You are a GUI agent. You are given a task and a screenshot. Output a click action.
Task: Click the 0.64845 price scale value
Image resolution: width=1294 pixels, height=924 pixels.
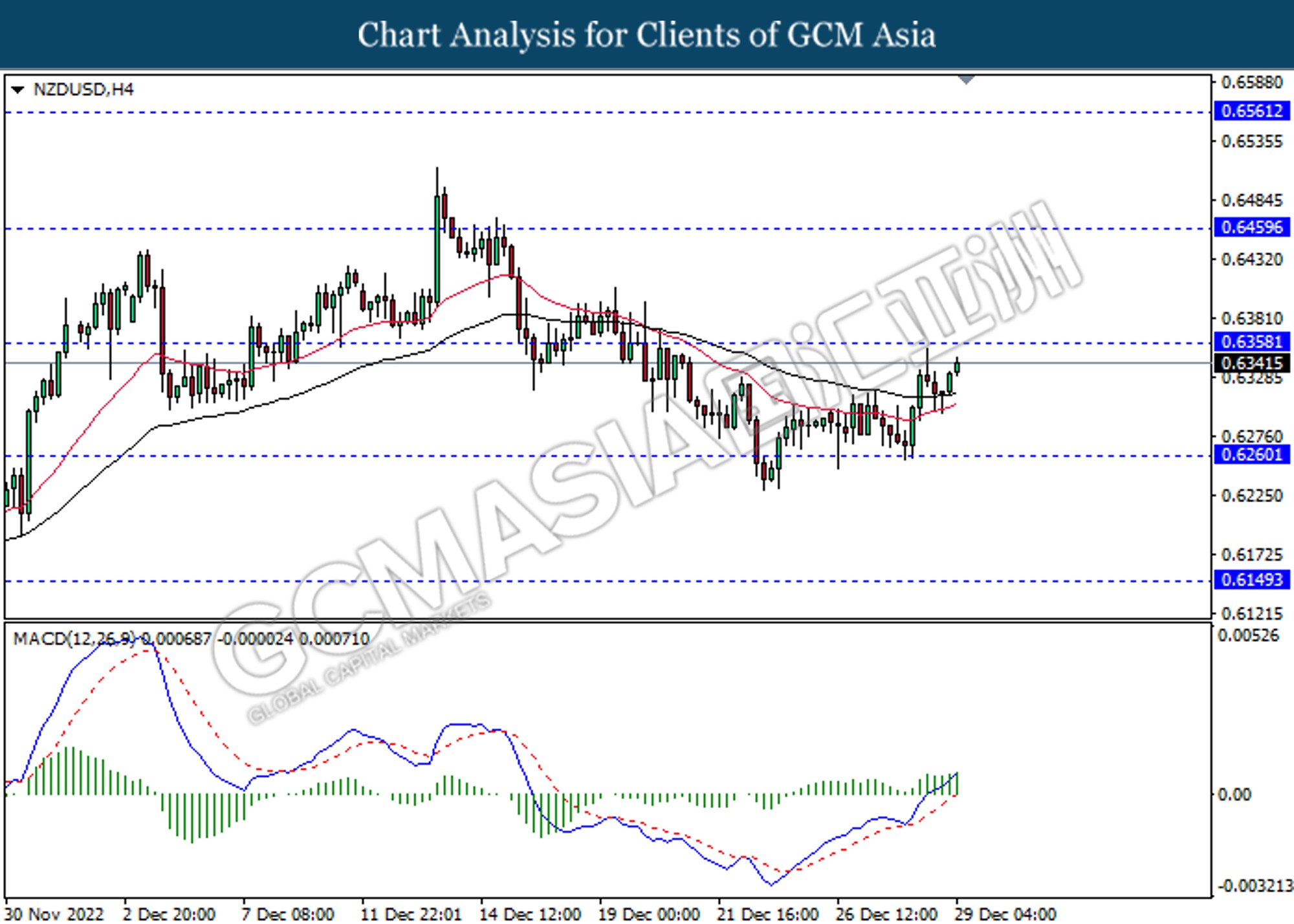click(1251, 201)
